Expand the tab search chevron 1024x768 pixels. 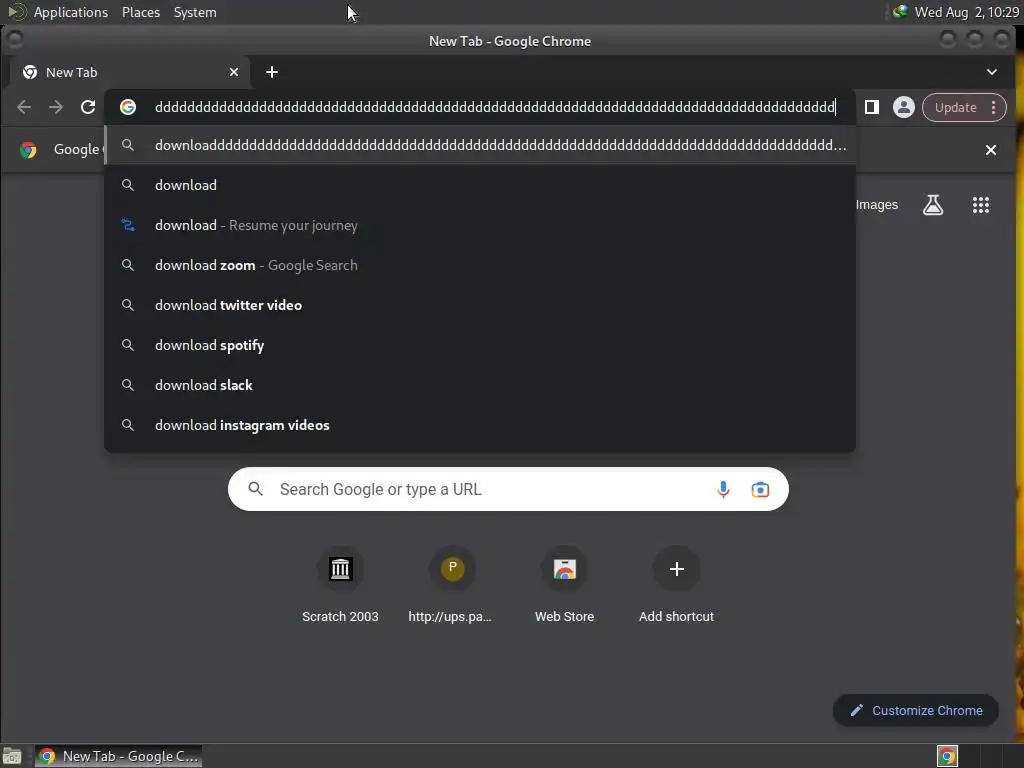[x=991, y=72]
